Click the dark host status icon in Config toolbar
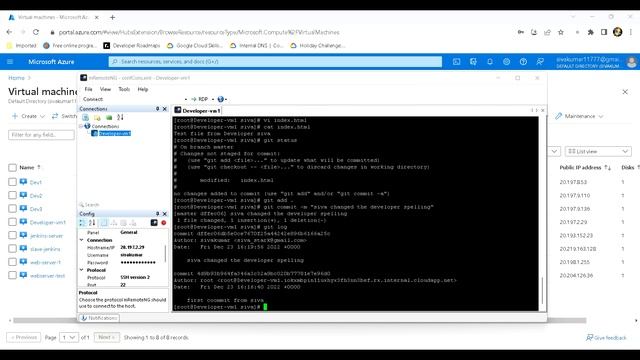 click(x=154, y=223)
